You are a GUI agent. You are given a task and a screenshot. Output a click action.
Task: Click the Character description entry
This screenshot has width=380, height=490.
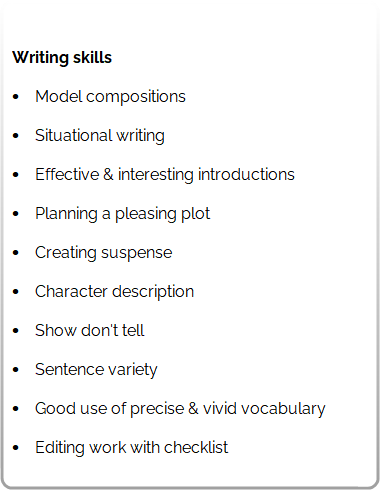tap(115, 292)
